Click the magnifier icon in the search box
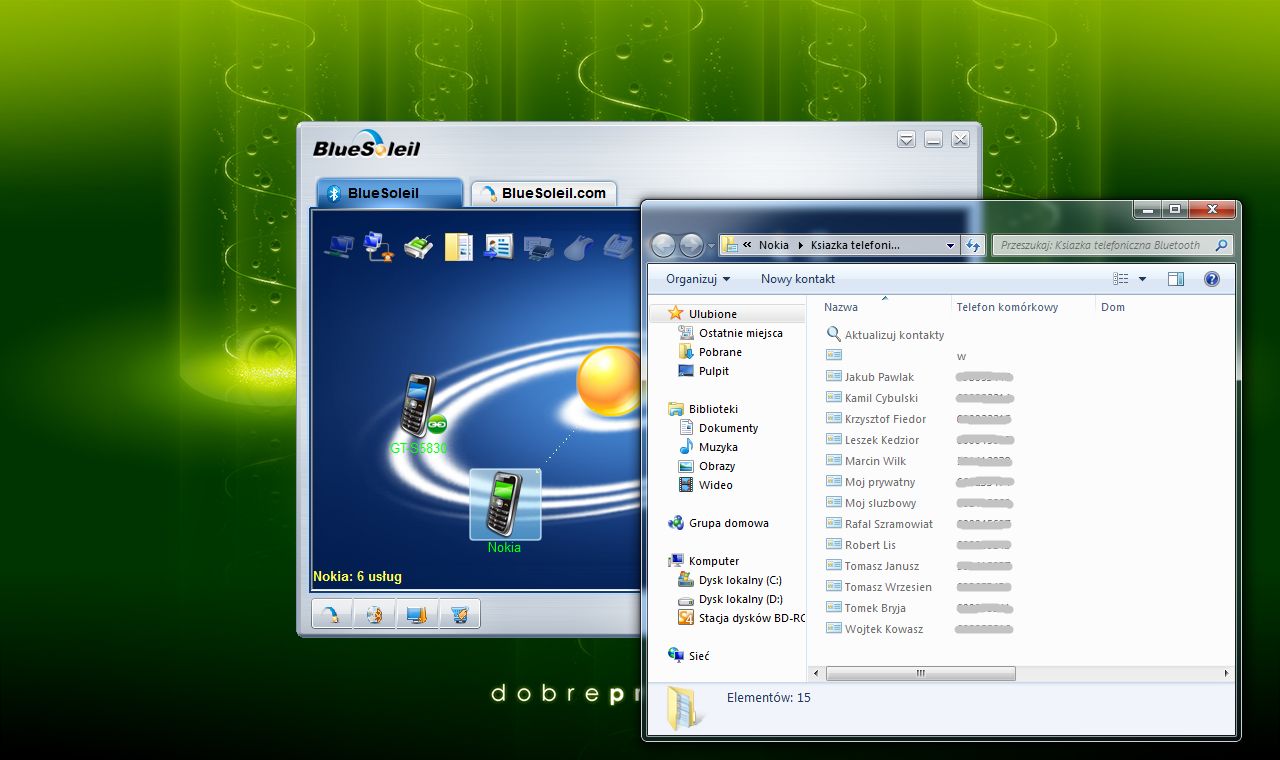Screen dimensions: 1280x760 [x=1220, y=245]
